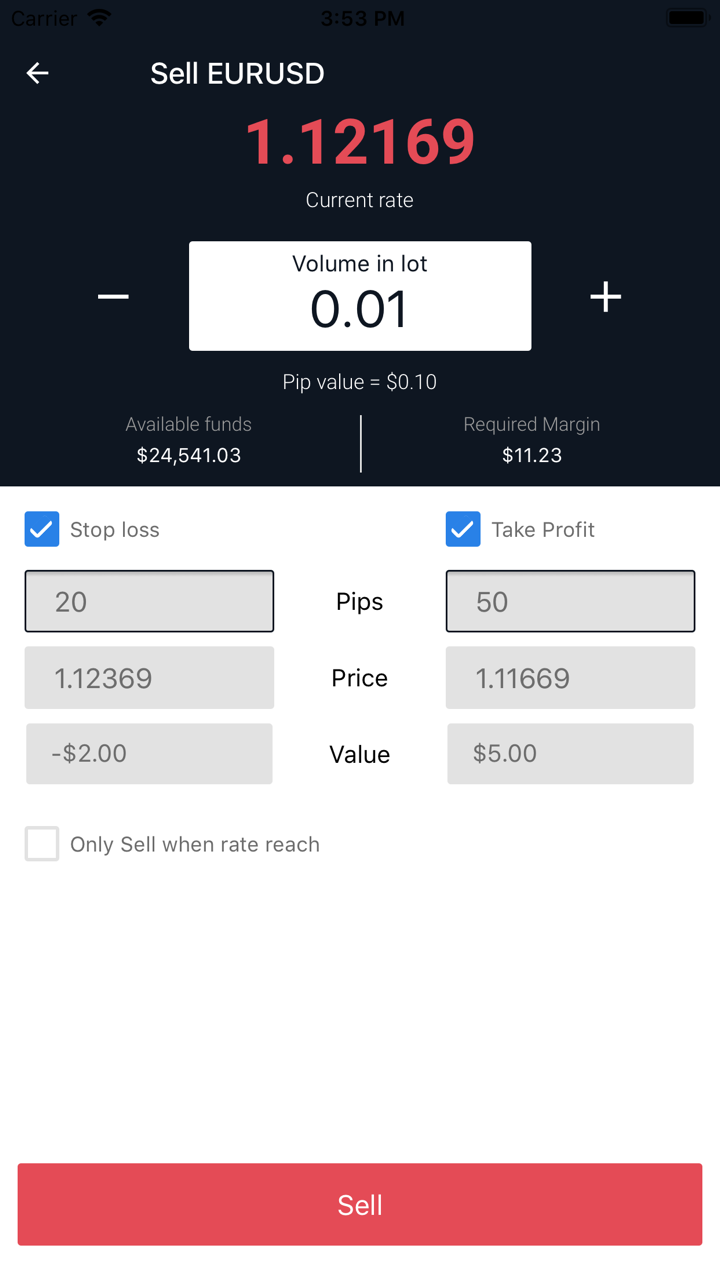Viewport: 720px width, 1280px height.
Task: Tap the battery icon in status bar
Action: coord(687,18)
